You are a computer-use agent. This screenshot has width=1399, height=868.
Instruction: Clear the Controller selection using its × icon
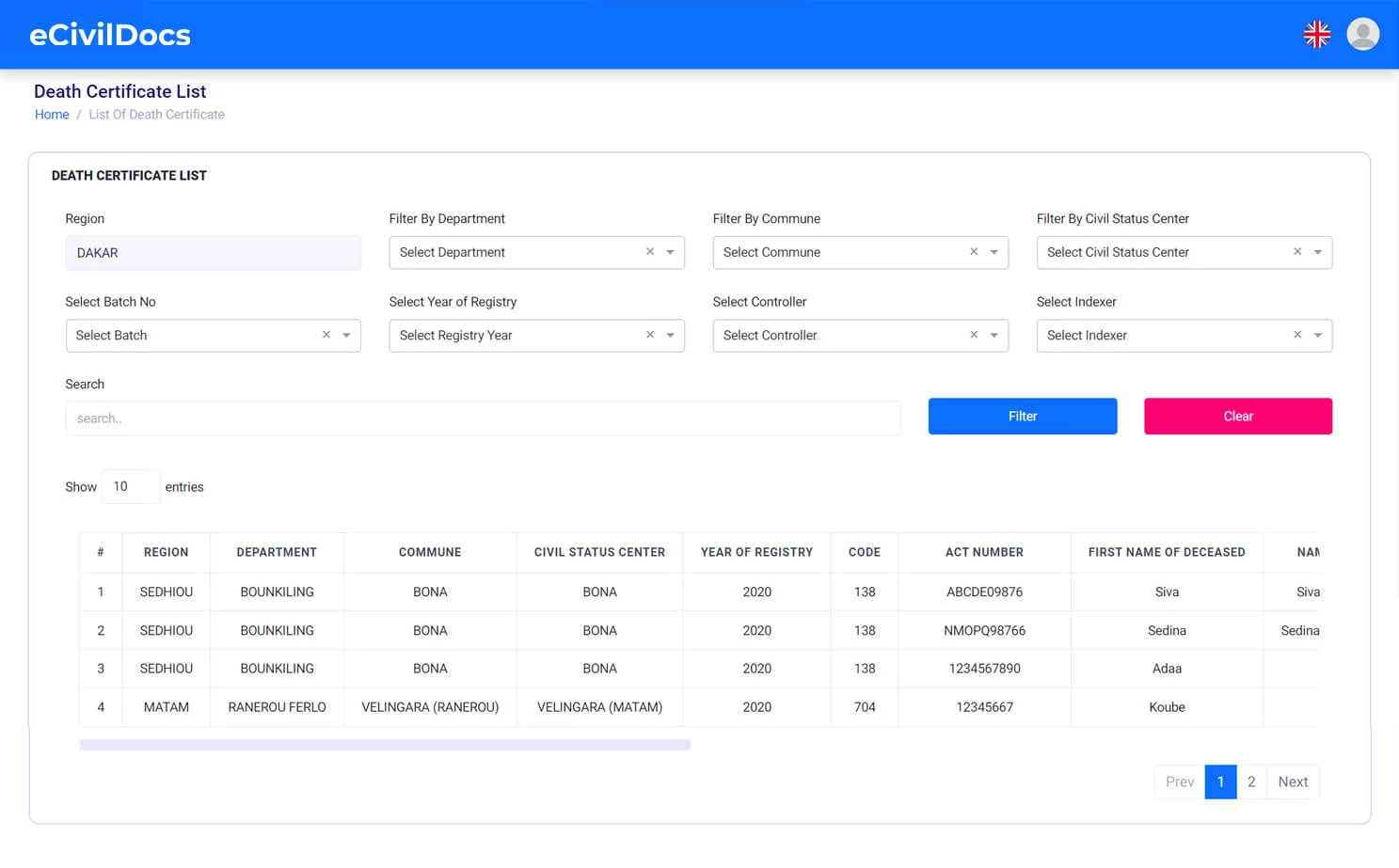click(973, 335)
